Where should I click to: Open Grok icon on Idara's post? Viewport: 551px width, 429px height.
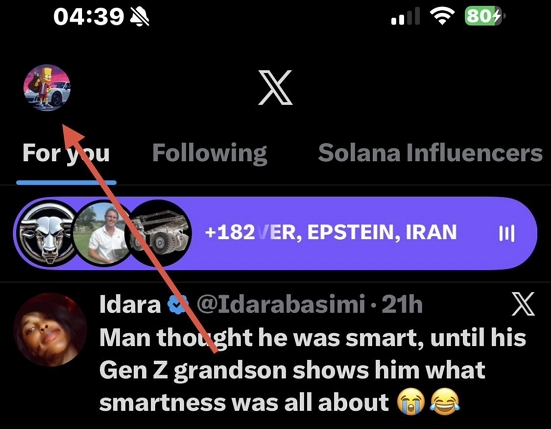(x=523, y=304)
